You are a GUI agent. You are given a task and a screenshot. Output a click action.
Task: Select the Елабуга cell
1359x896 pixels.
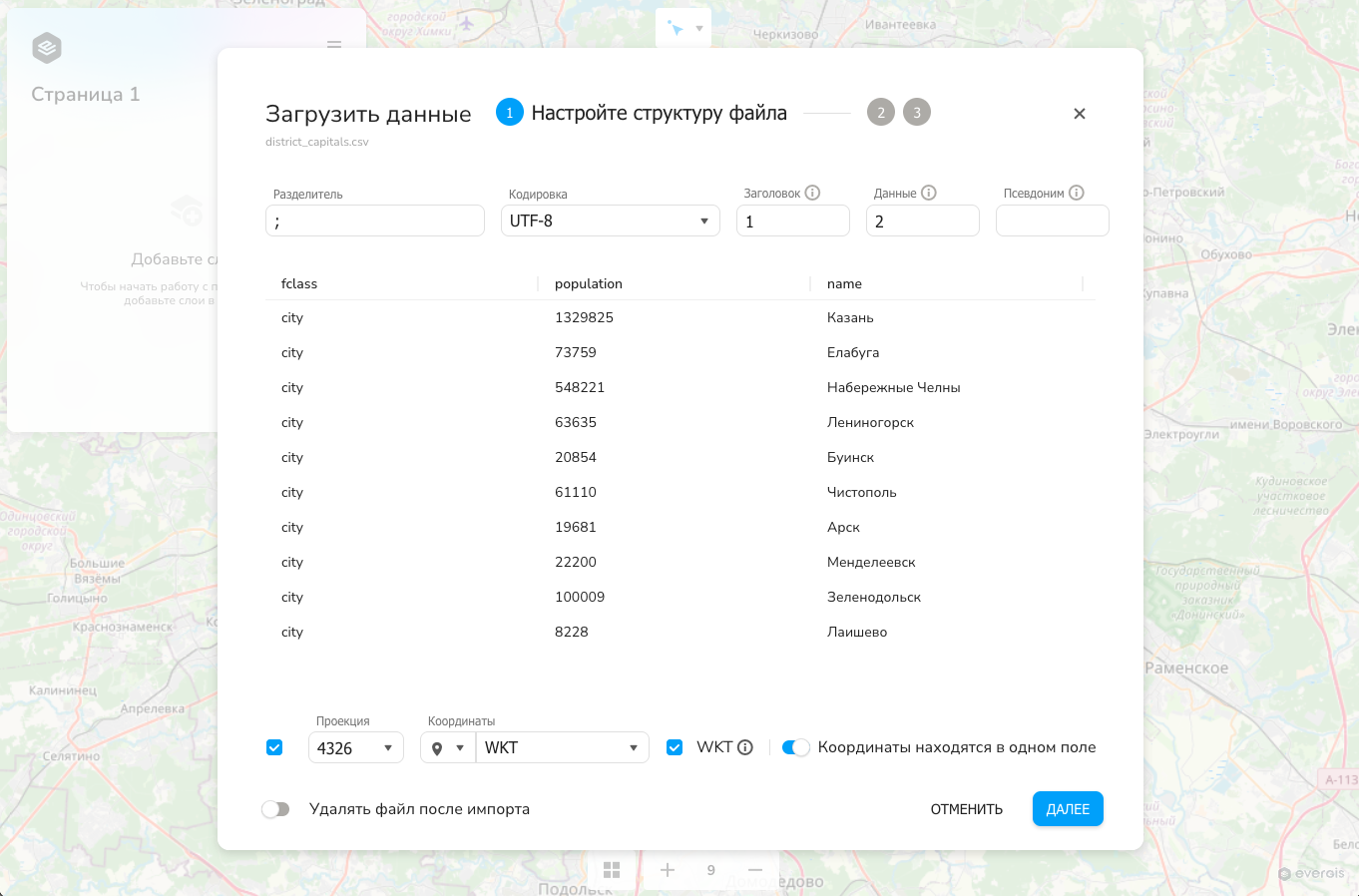(853, 352)
